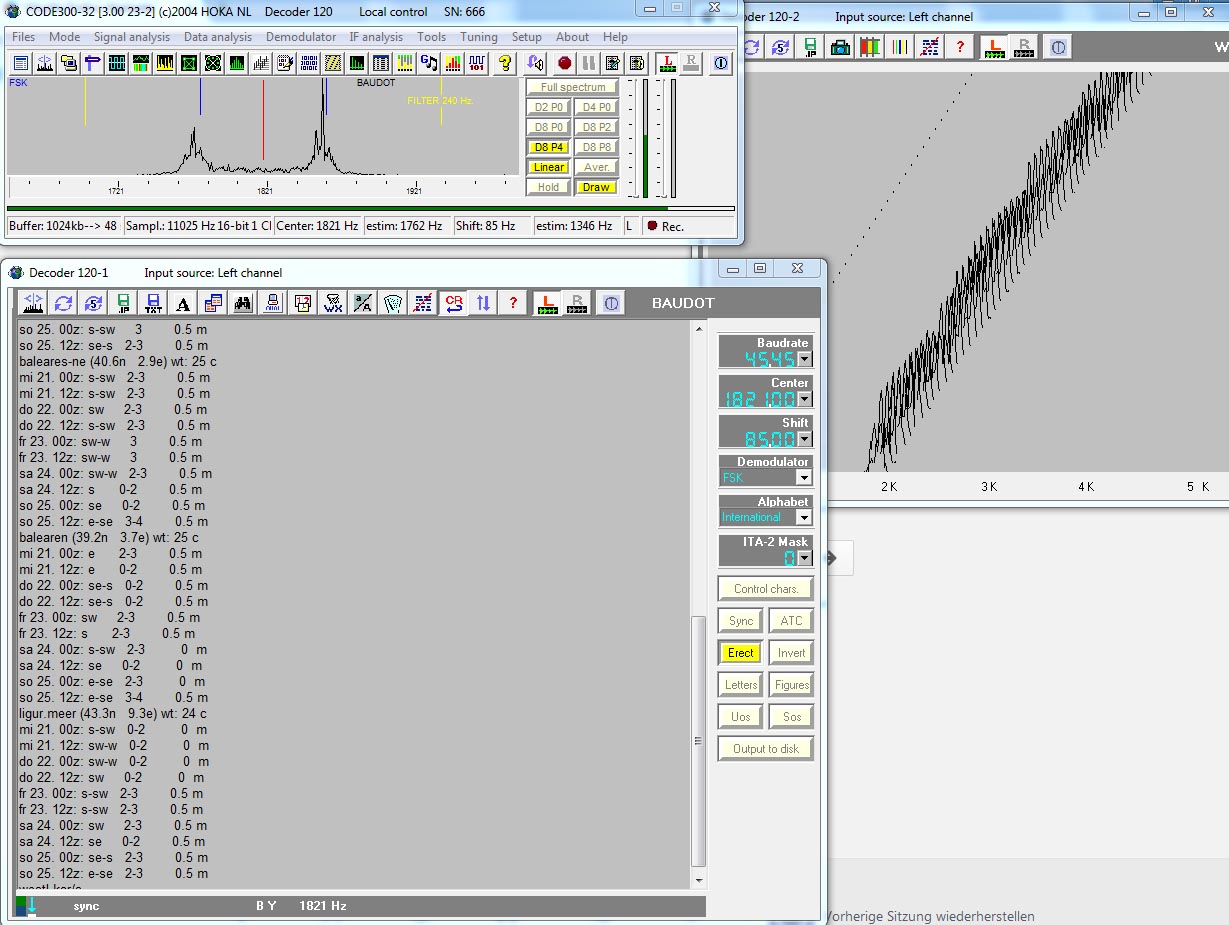Toggle the Linear display mode button
1229x925 pixels.
click(x=548, y=167)
